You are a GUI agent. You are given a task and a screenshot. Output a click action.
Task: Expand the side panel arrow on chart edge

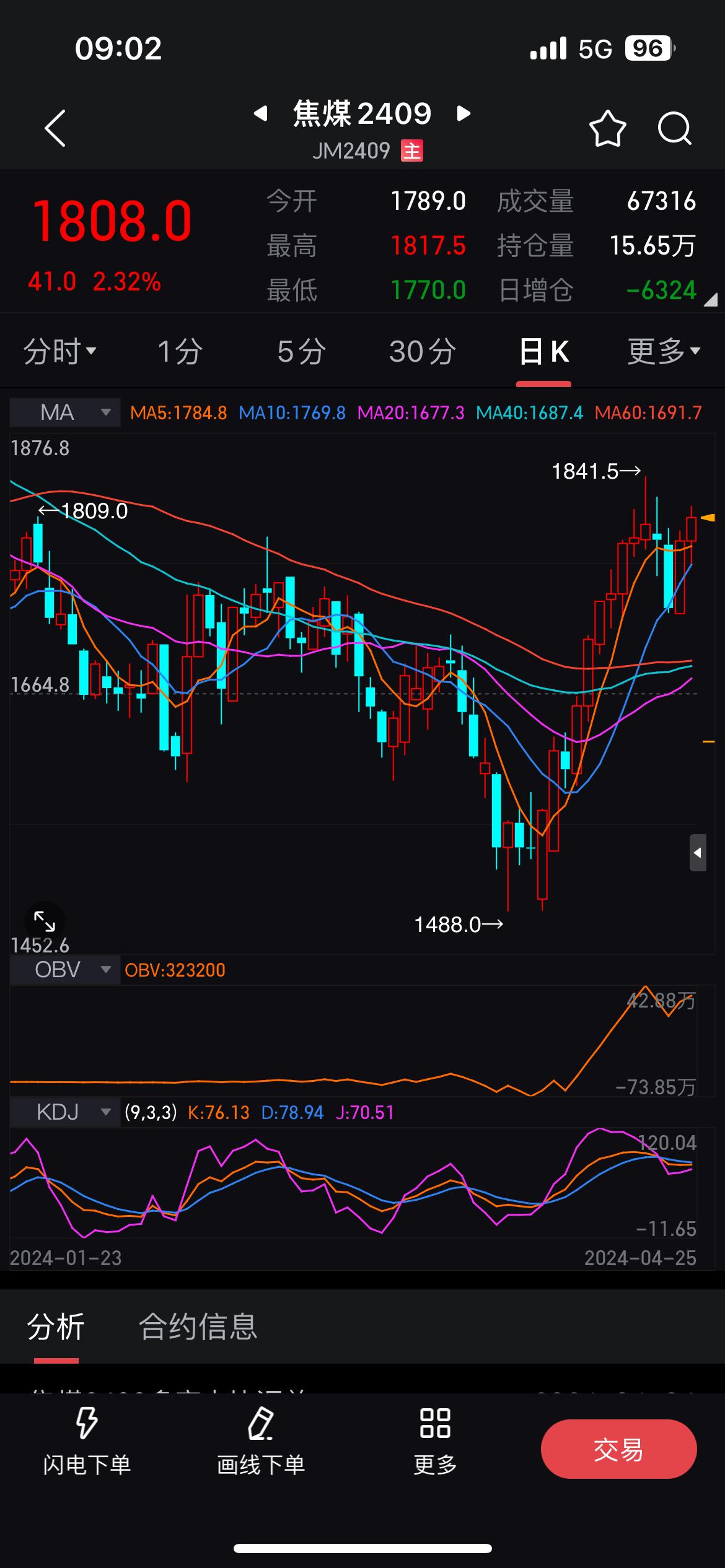tap(698, 853)
